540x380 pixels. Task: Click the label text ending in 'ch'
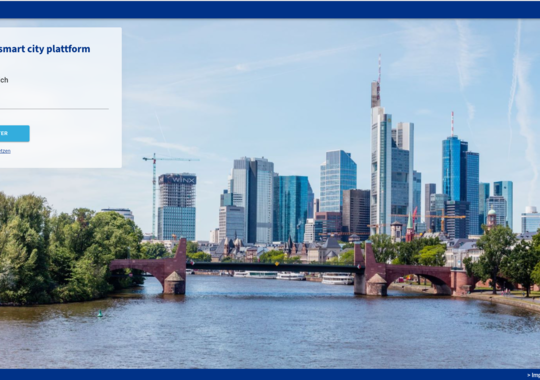[4, 80]
